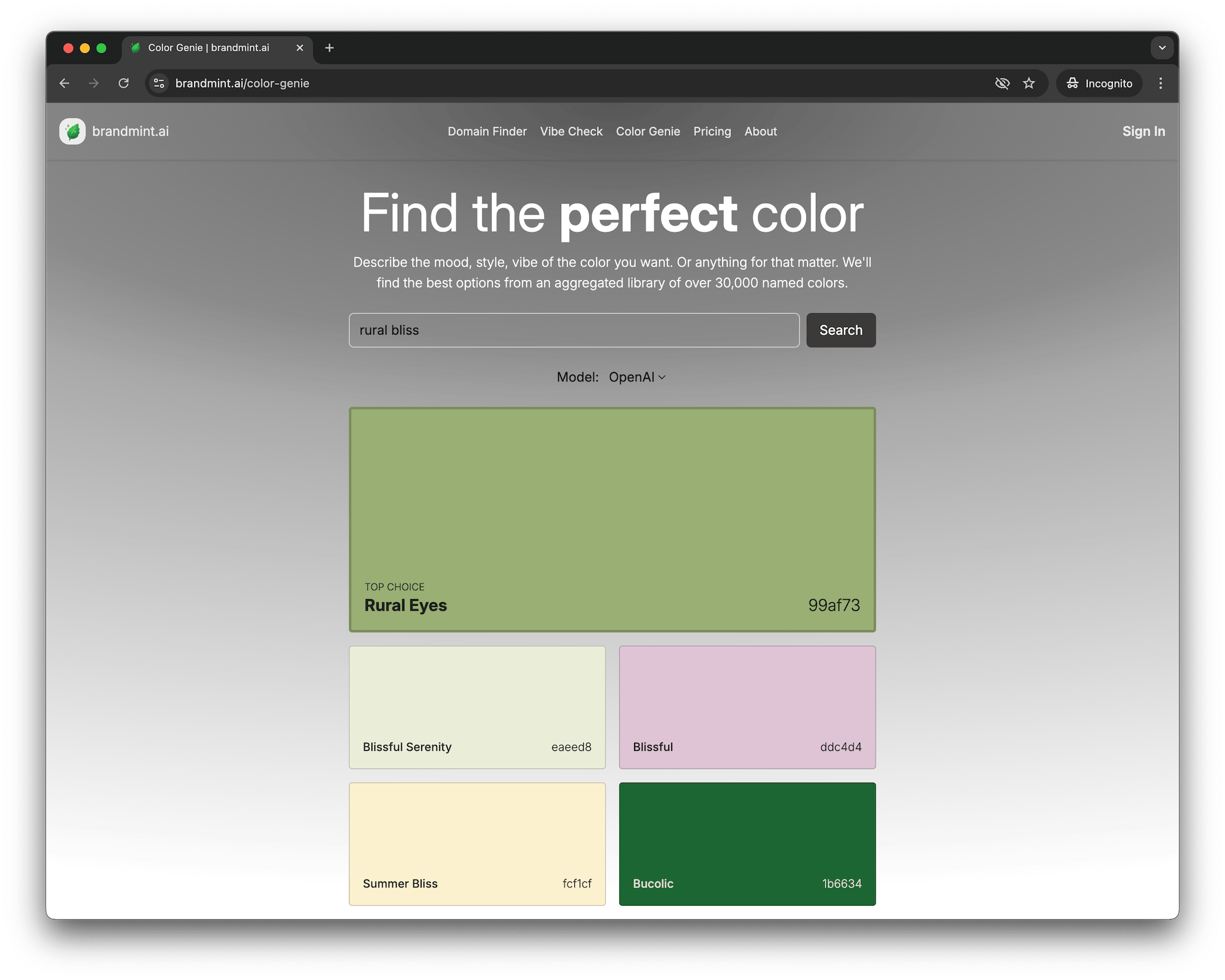Screen dimensions: 1225x980
Task: Open a new tab with the plus icon
Action: (330, 48)
